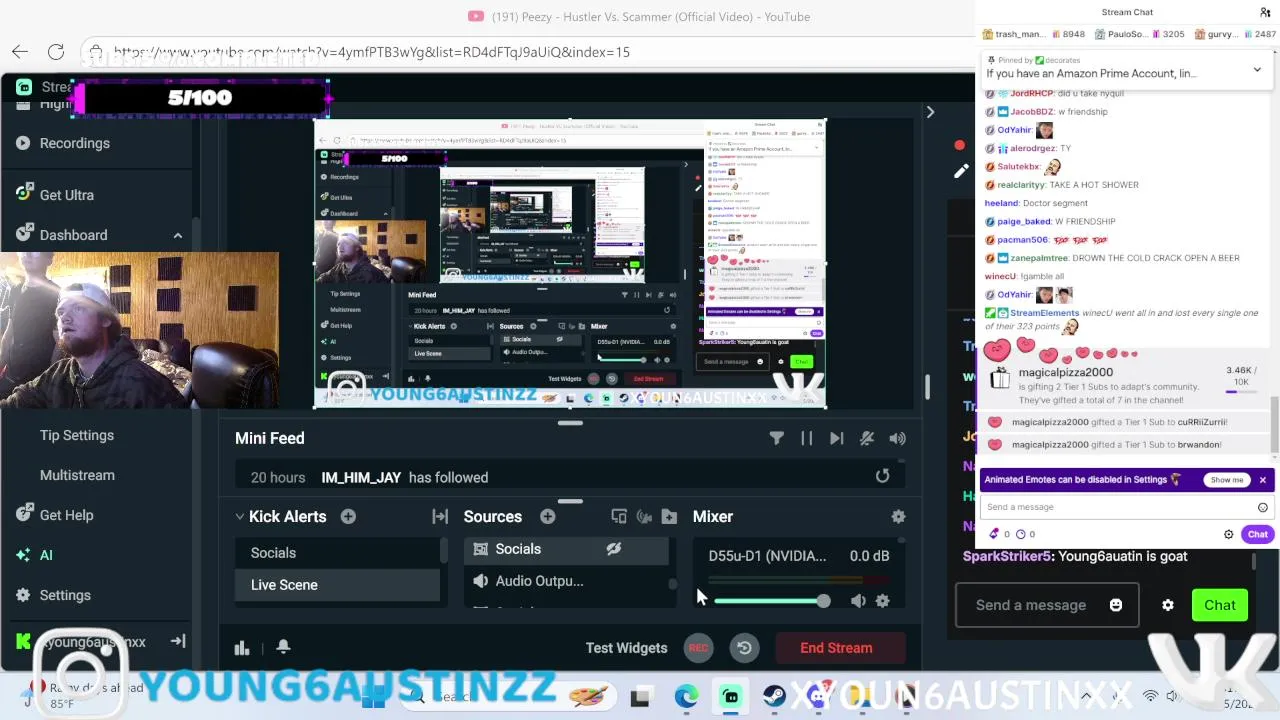This screenshot has height=720, width=1280.
Task: Open emoji picker in Kick chat field
Action: 1116,605
